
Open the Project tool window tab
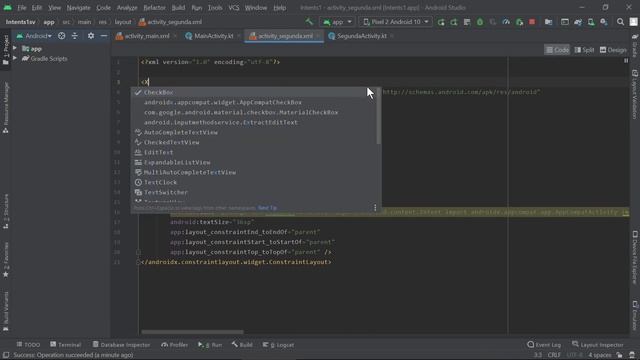(x=6, y=50)
